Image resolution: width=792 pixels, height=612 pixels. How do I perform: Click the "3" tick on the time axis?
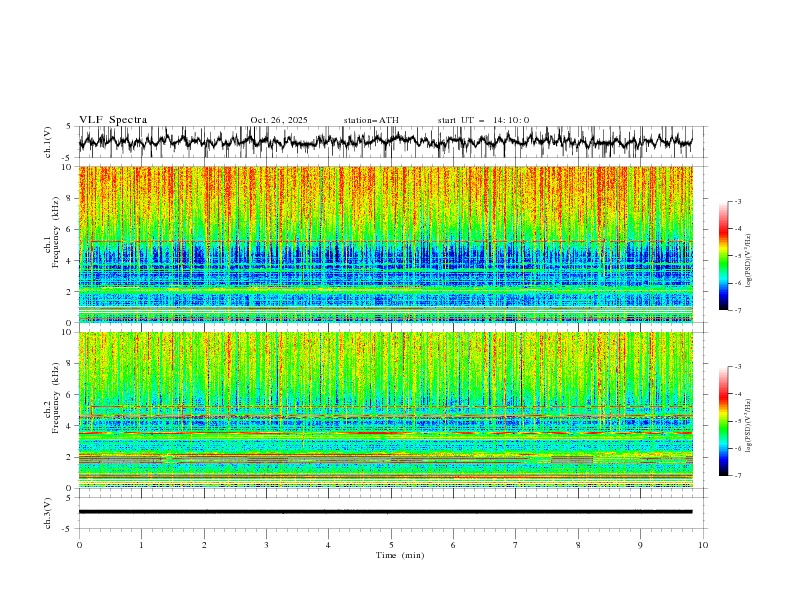[x=266, y=545]
